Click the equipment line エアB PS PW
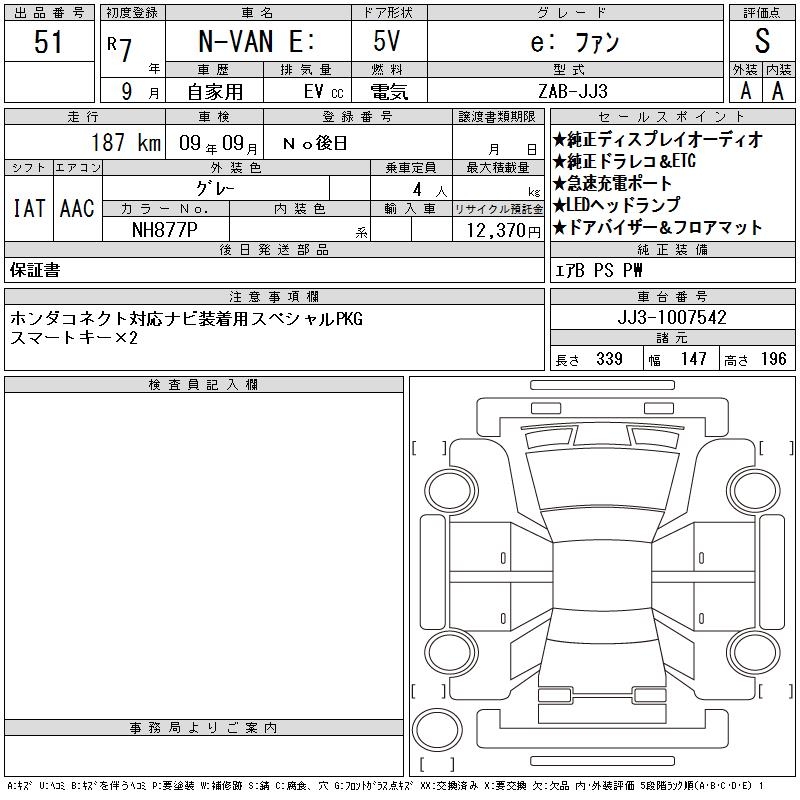This screenshot has width=800, height=800. point(598,270)
